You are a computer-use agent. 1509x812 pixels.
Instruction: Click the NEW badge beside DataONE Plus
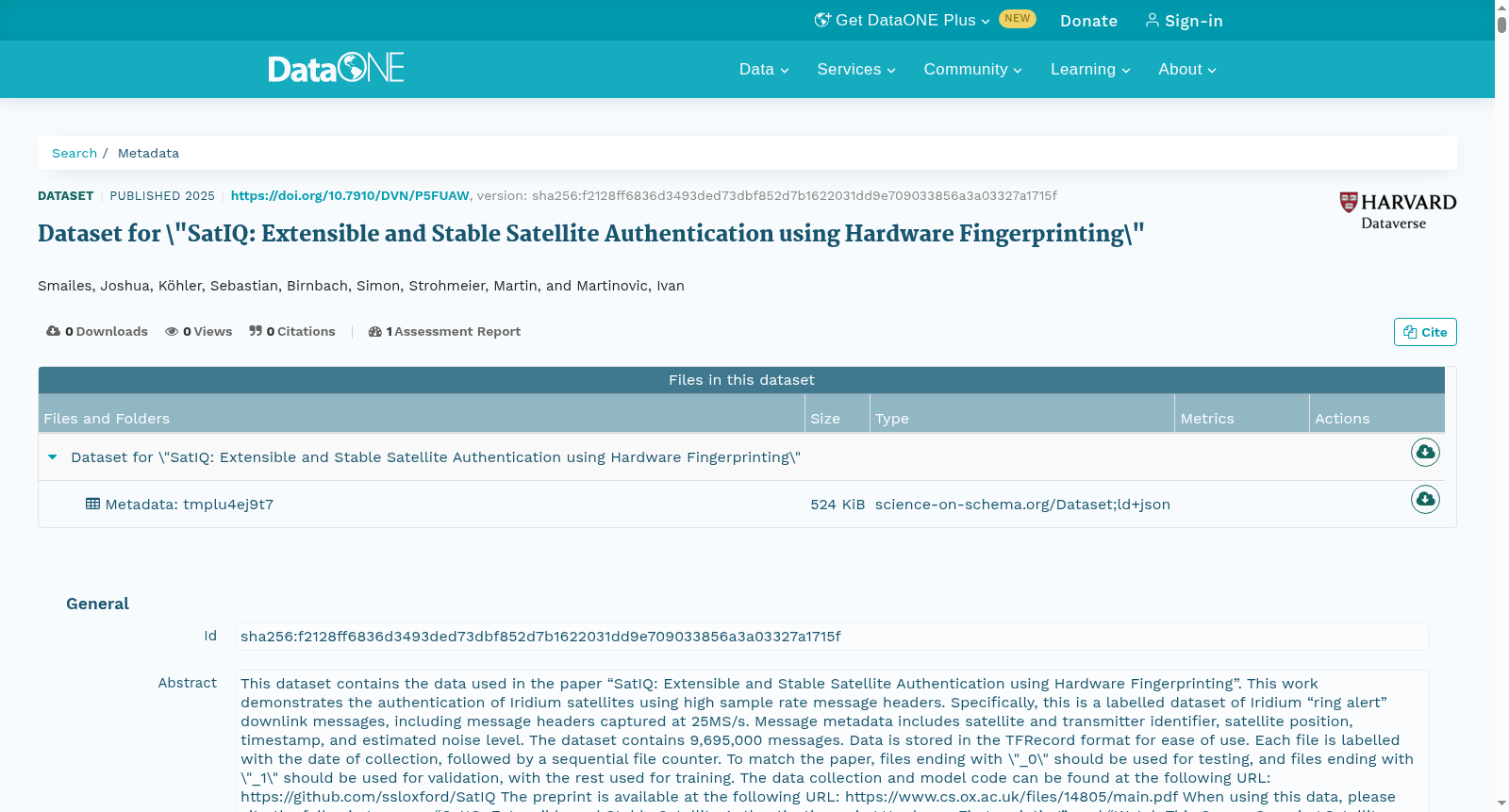coord(1017,18)
